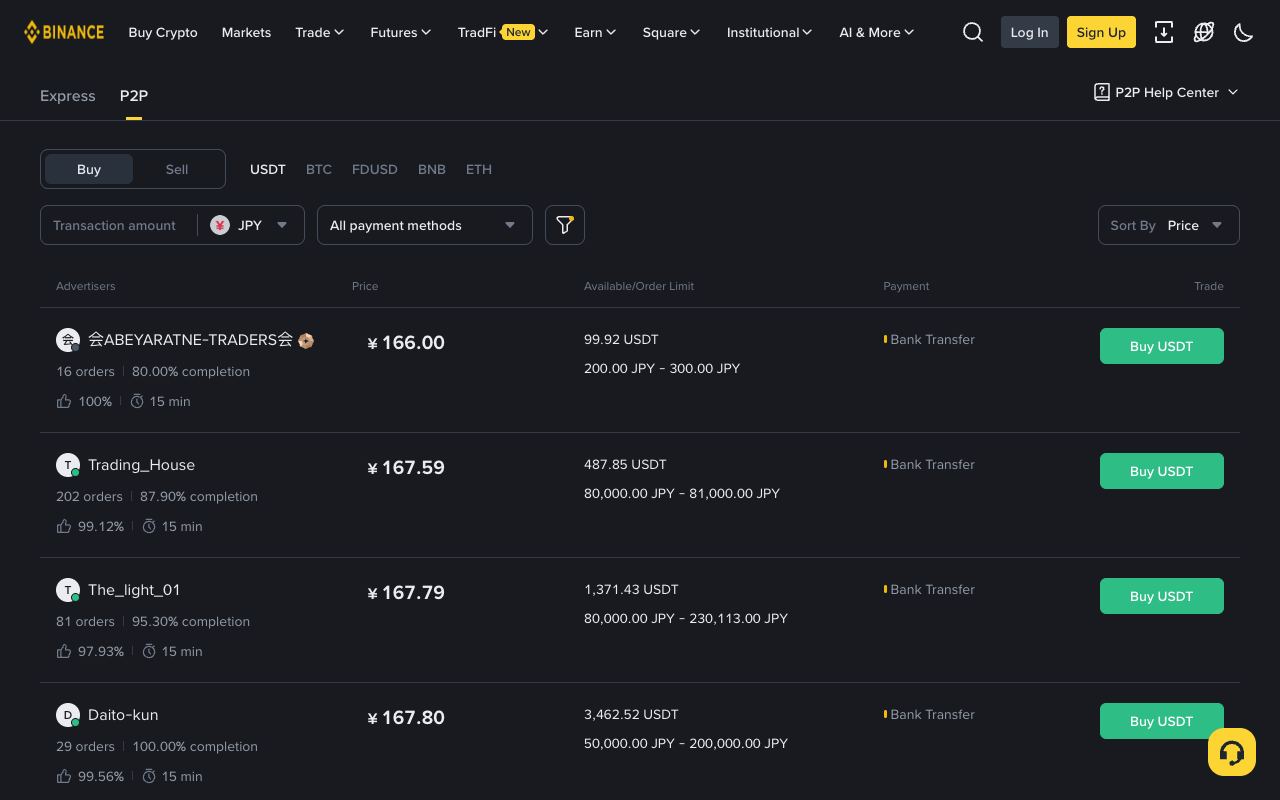Open the filter funnel icon

(565, 225)
